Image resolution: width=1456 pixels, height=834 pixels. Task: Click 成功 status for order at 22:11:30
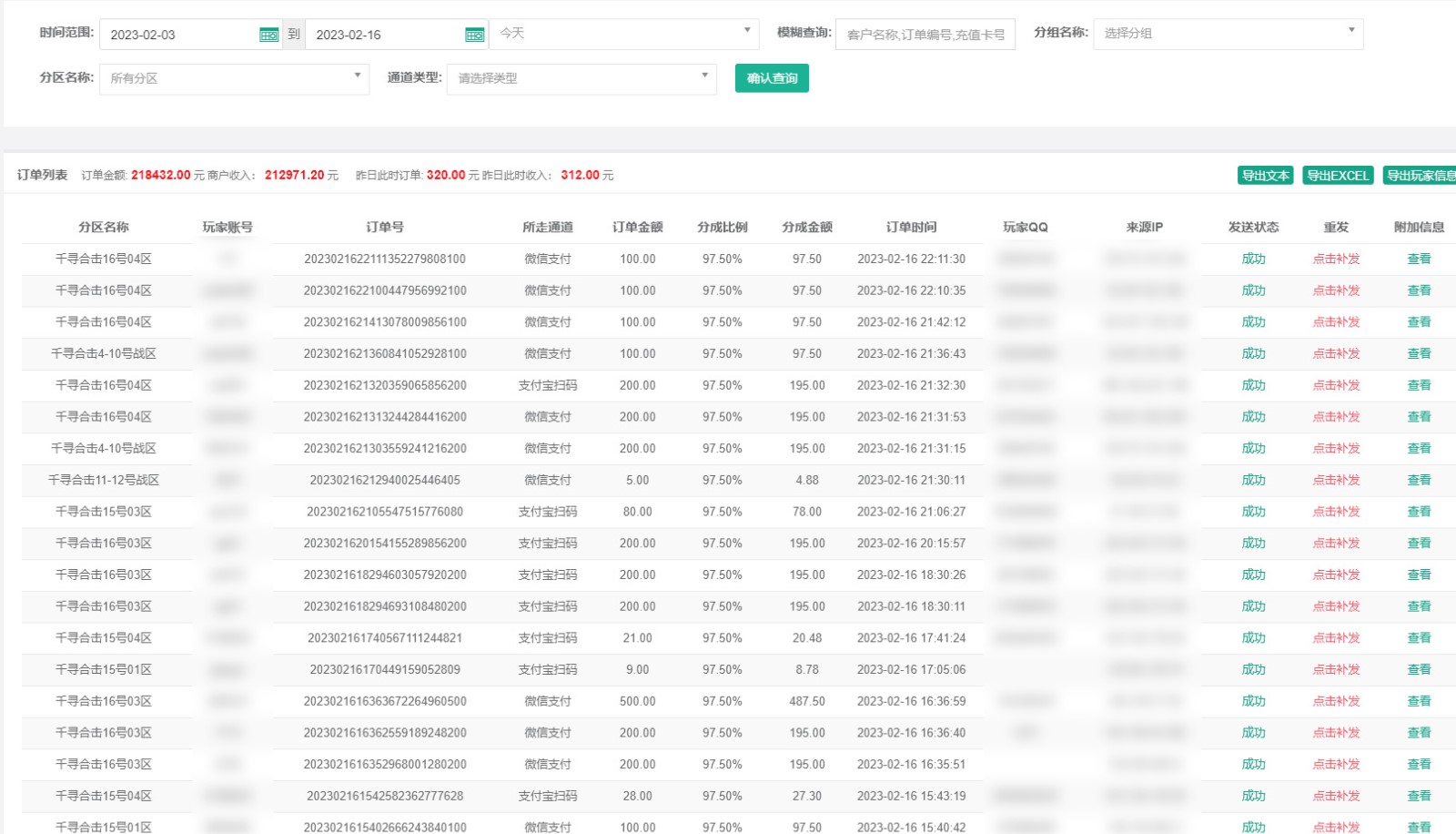1253,259
